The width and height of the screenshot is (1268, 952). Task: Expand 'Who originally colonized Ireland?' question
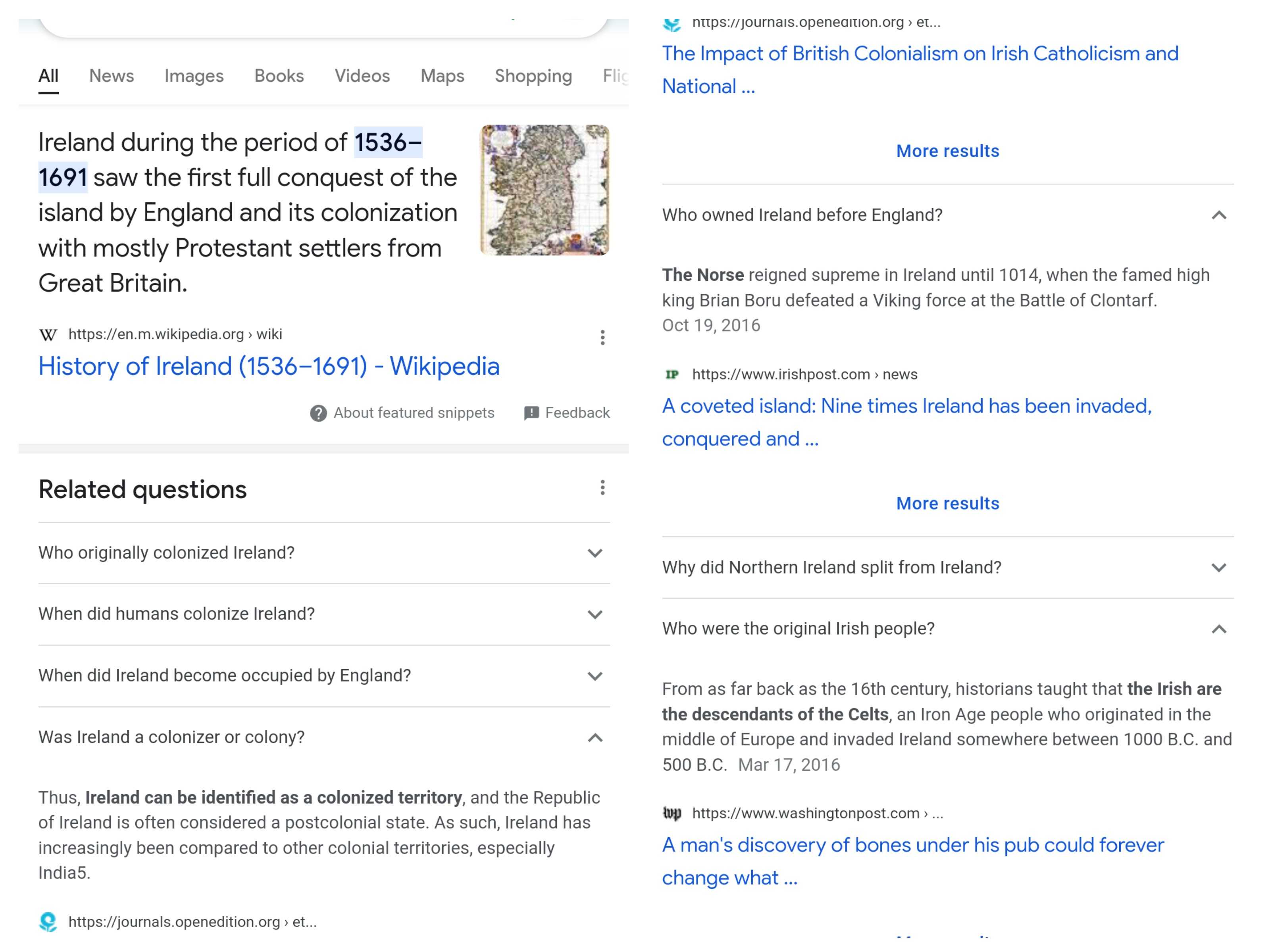[x=595, y=553]
